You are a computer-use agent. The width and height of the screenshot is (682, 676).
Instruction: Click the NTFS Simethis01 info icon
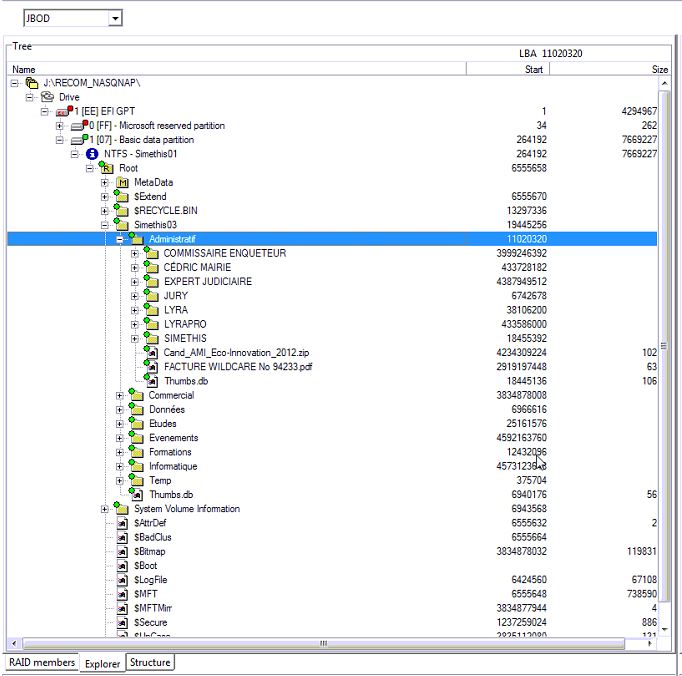click(92, 154)
